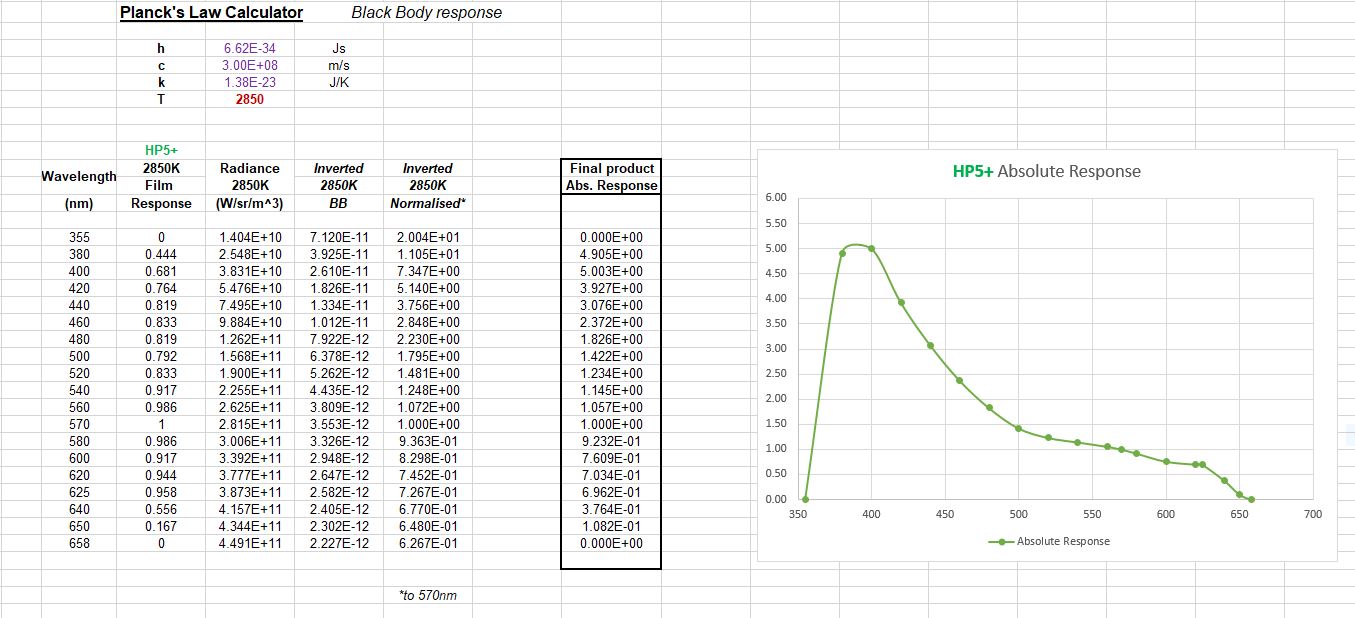The width and height of the screenshot is (1355, 618).
Task: Click chart data point at 400 nm peak
Action: click(x=871, y=249)
